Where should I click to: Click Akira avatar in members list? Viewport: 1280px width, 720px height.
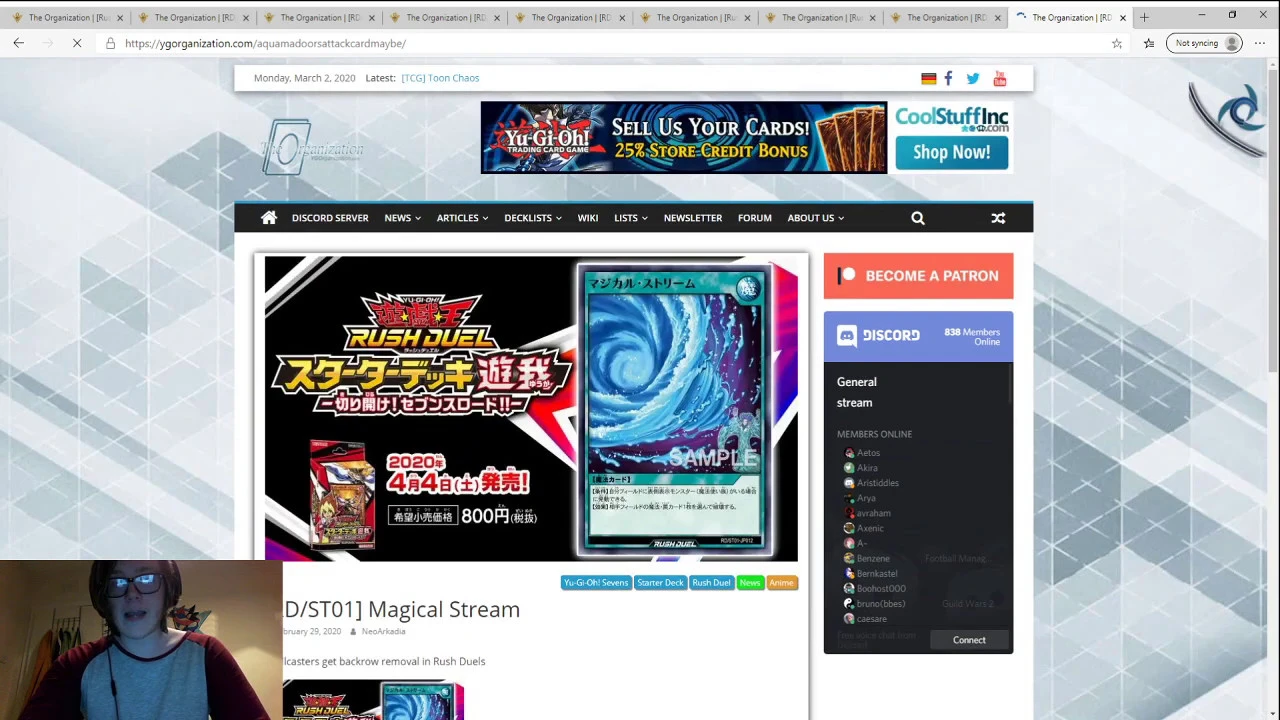point(849,468)
